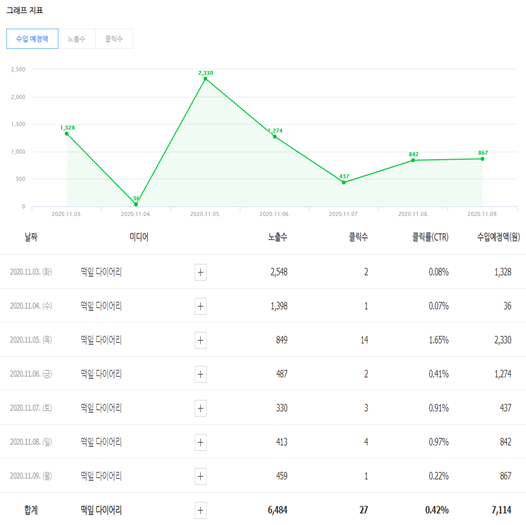526x525 pixels.
Task: Click impressions value 330
Action: tap(282, 408)
